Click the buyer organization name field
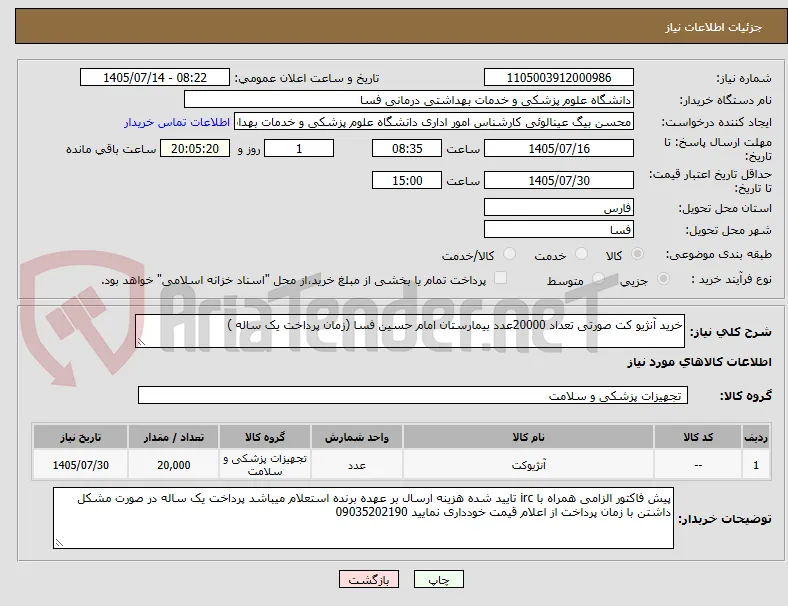Image resolution: width=788 pixels, height=606 pixels. [409, 99]
